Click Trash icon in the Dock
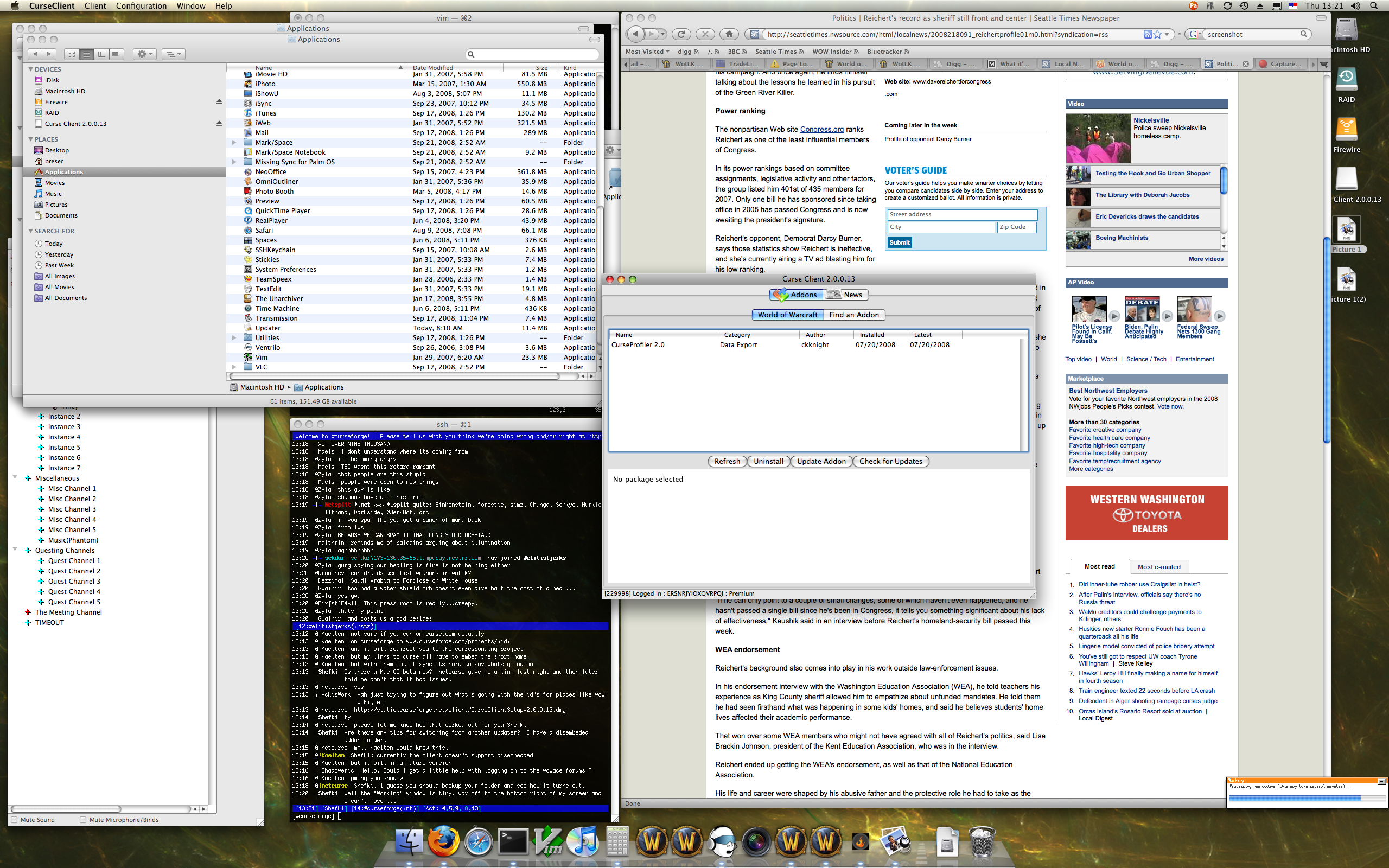Screen dimensions: 1389x868 tap(982, 843)
